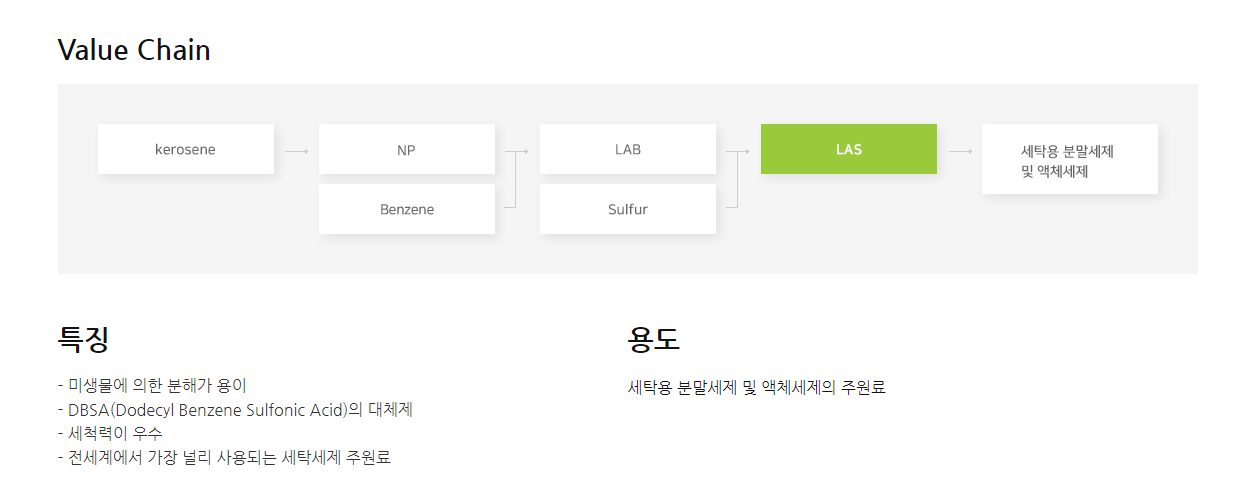Click the Sulfur box
This screenshot has height=494, width=1241.
tap(628, 209)
